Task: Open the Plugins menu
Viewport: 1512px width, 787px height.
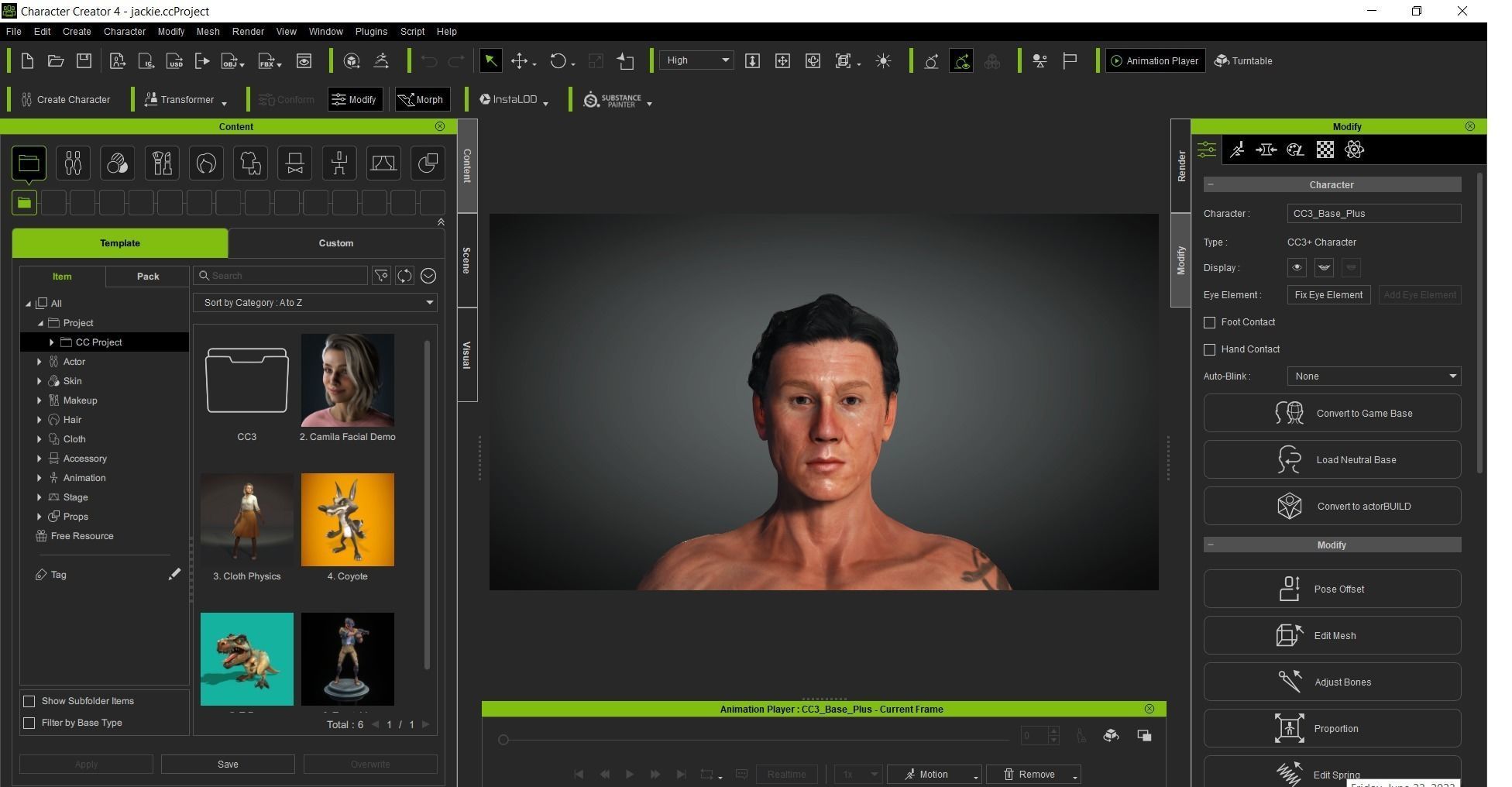Action: pyautogui.click(x=371, y=32)
